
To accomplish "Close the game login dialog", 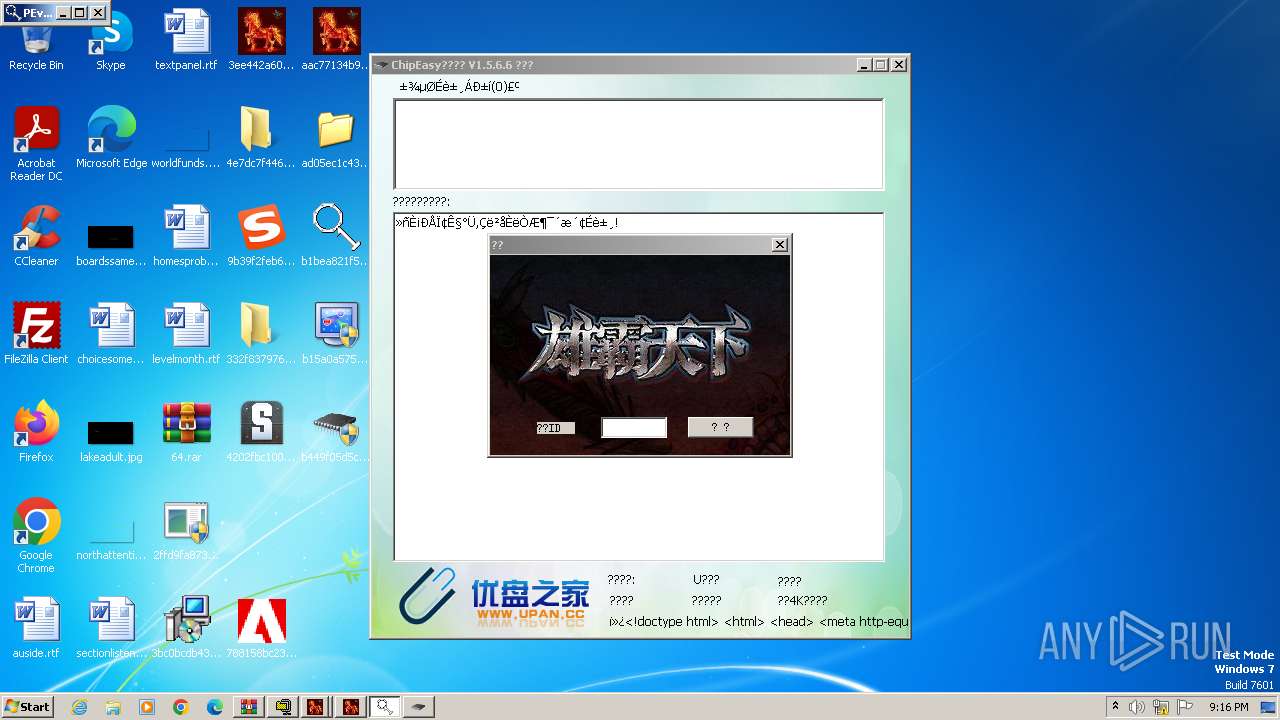I will (780, 245).
